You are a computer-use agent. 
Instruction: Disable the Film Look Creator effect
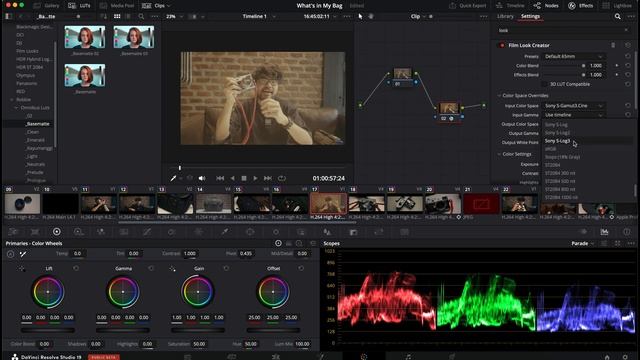502,45
